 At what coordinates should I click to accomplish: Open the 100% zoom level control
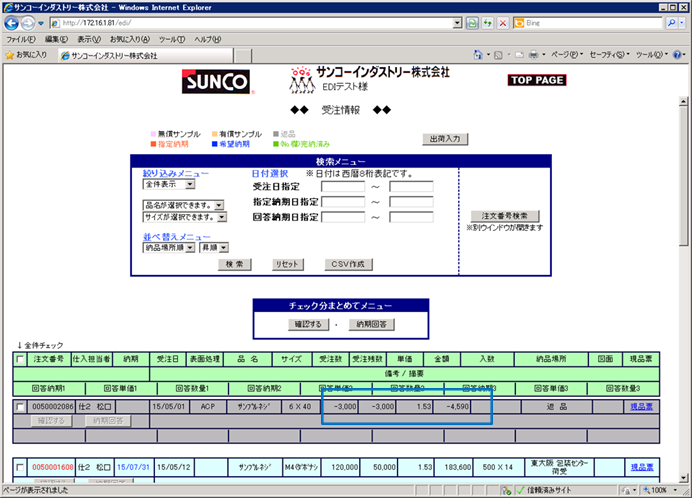659,490
